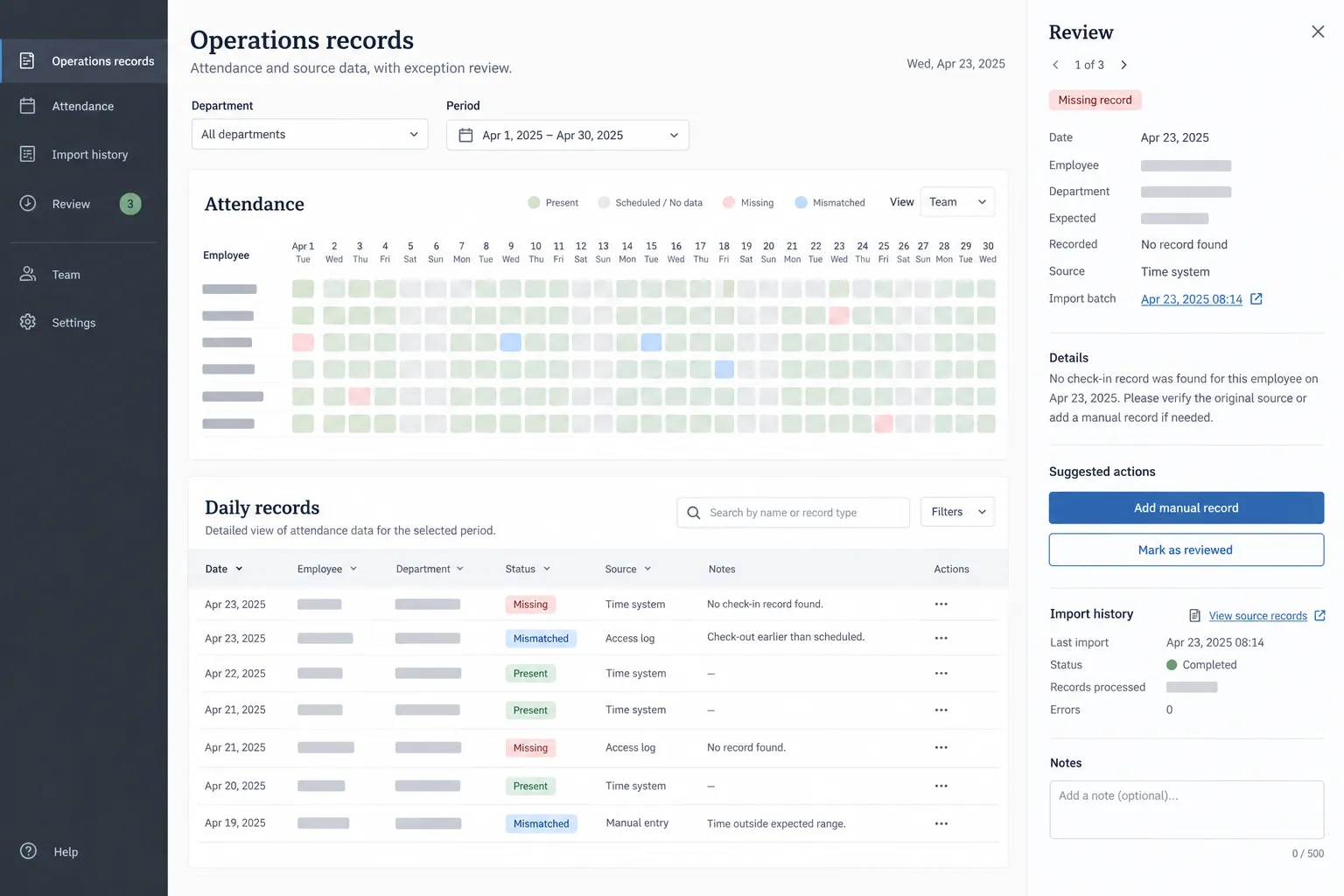Viewport: 1344px width, 896px height.
Task: Click the Help link in the sidebar
Action: click(66, 851)
